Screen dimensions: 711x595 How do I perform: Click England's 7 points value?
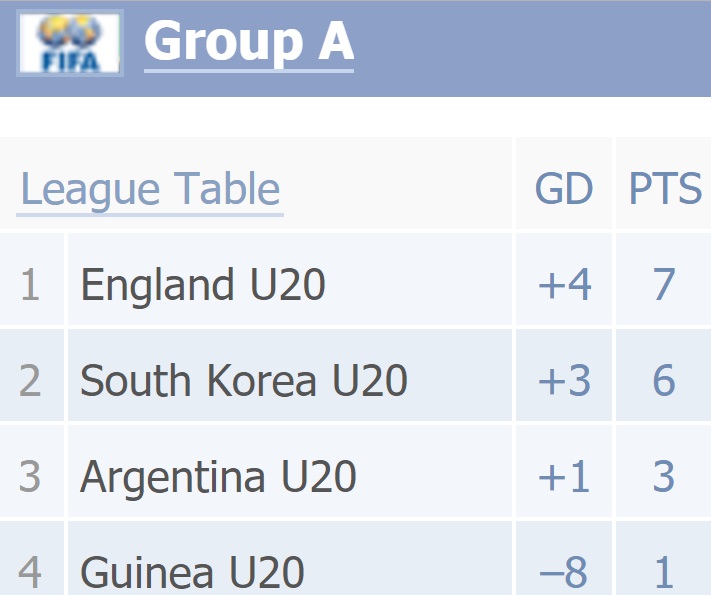click(x=664, y=284)
